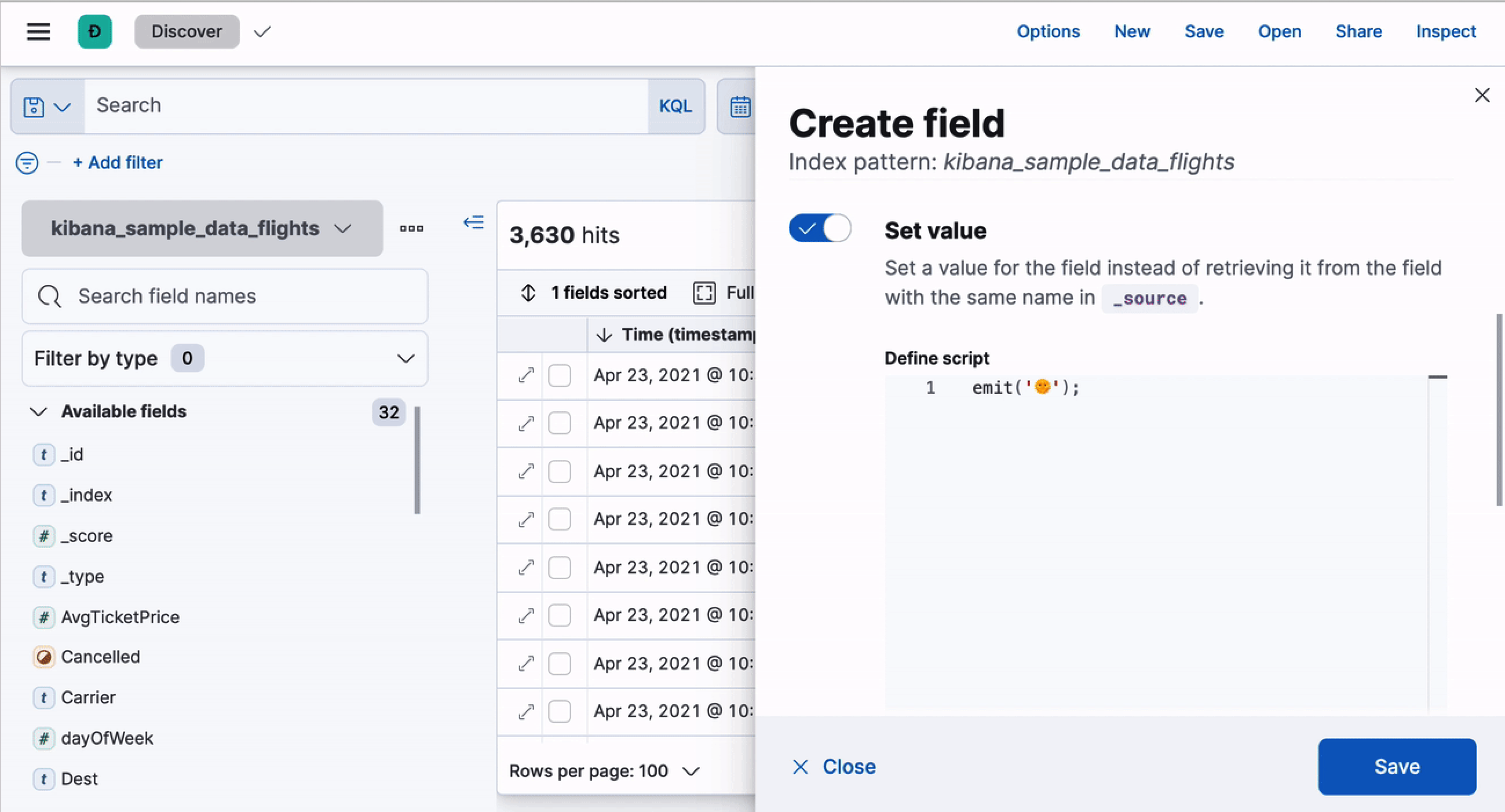Click the Inspect menu item

[x=1446, y=31]
